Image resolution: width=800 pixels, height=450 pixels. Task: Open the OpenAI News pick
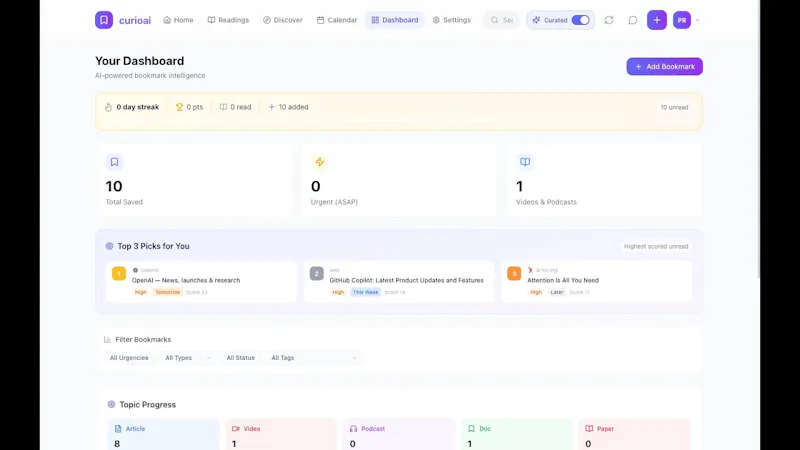pos(201,281)
